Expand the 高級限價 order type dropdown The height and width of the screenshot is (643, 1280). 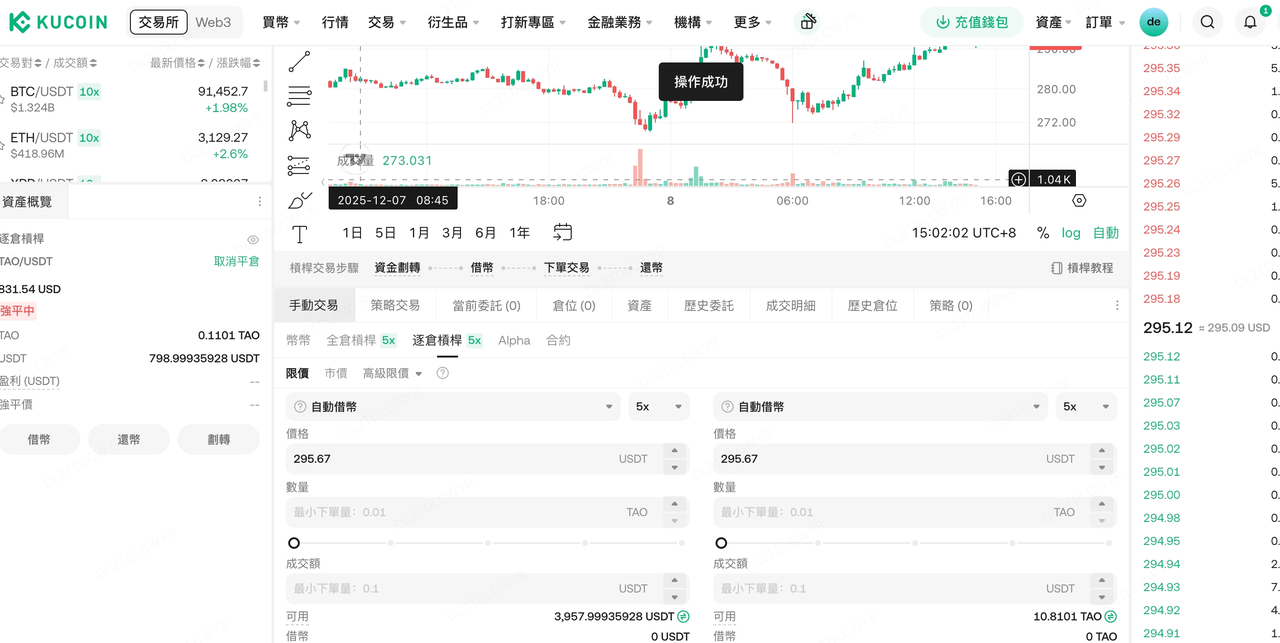(392, 373)
